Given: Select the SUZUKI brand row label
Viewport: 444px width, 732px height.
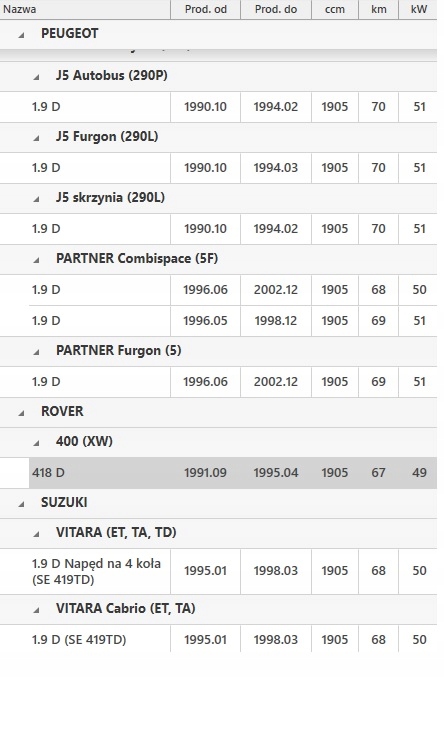Looking at the screenshot, I should coord(64,502).
